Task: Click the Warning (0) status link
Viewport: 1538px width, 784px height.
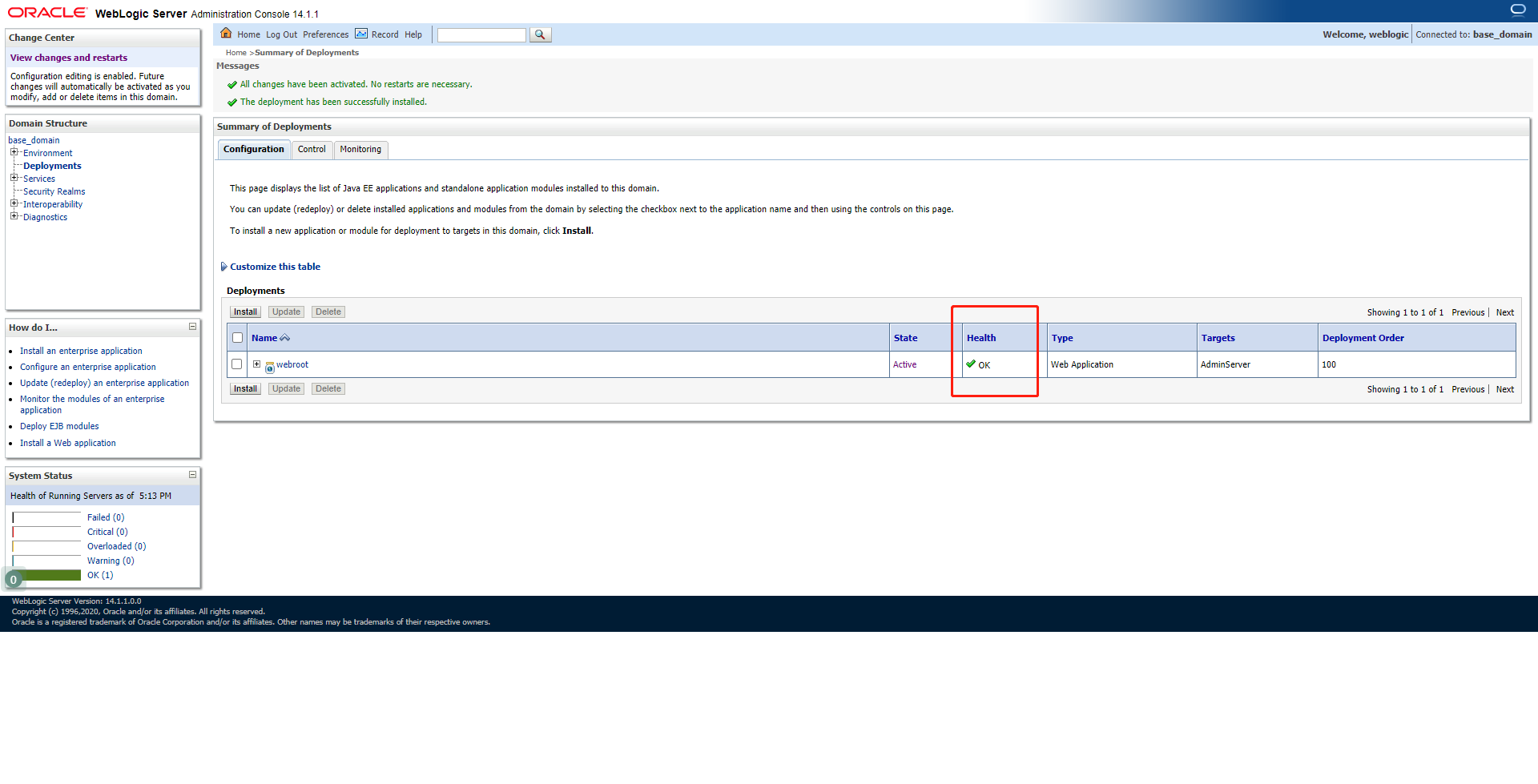Action: 111,561
